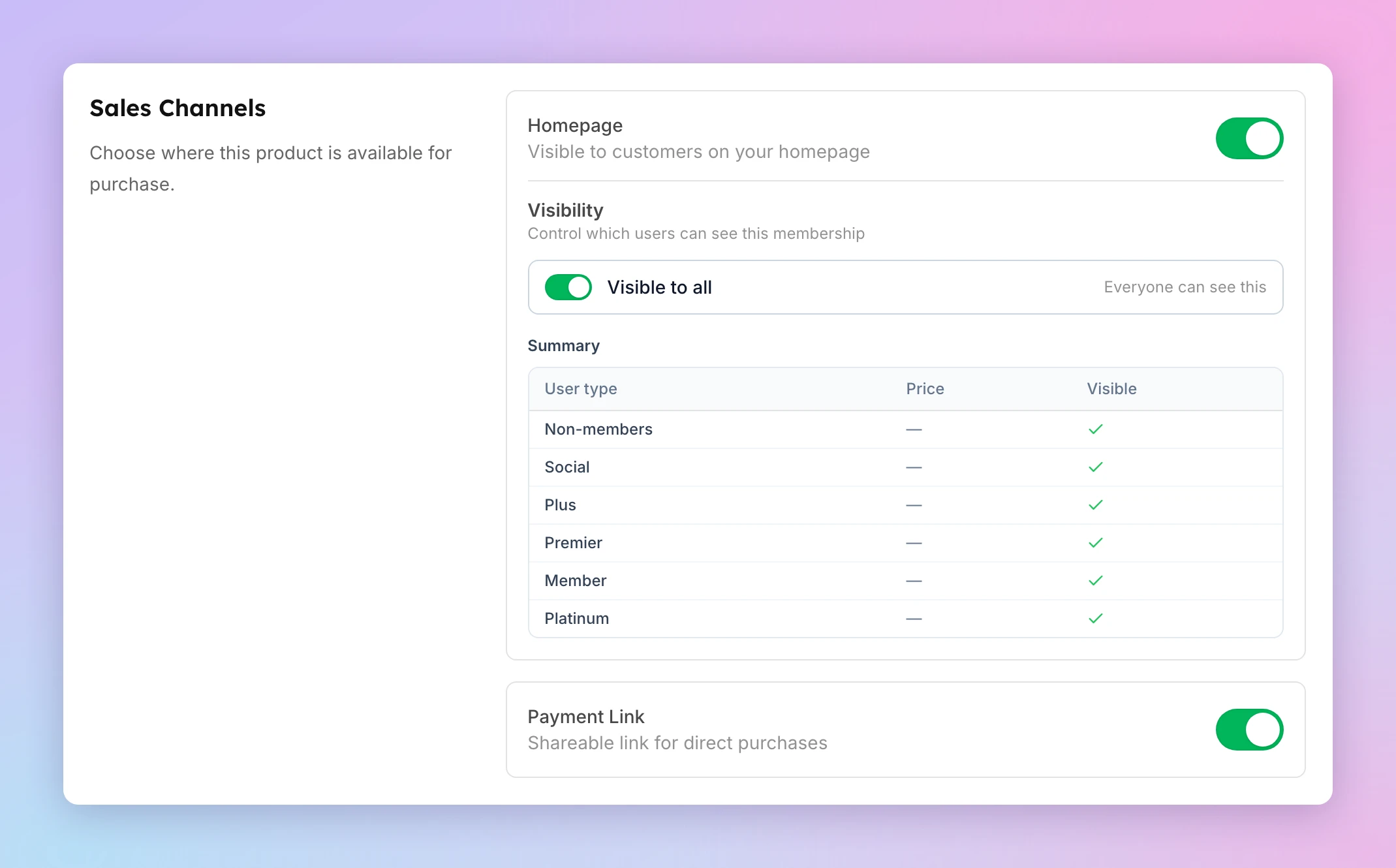Image resolution: width=1396 pixels, height=868 pixels.
Task: Click the Visible to all label
Action: pos(659,287)
